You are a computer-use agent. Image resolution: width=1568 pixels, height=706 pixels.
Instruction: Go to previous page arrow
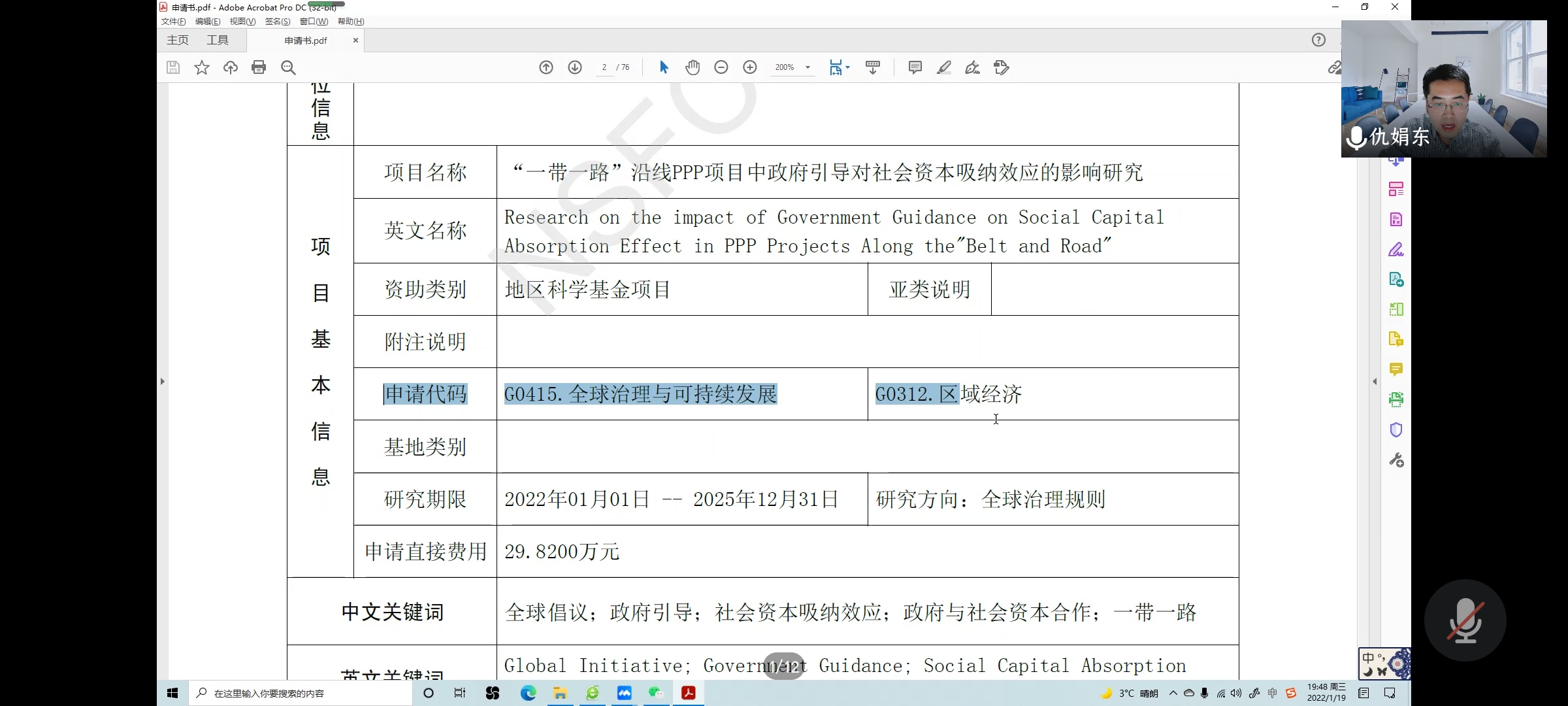pos(546,67)
